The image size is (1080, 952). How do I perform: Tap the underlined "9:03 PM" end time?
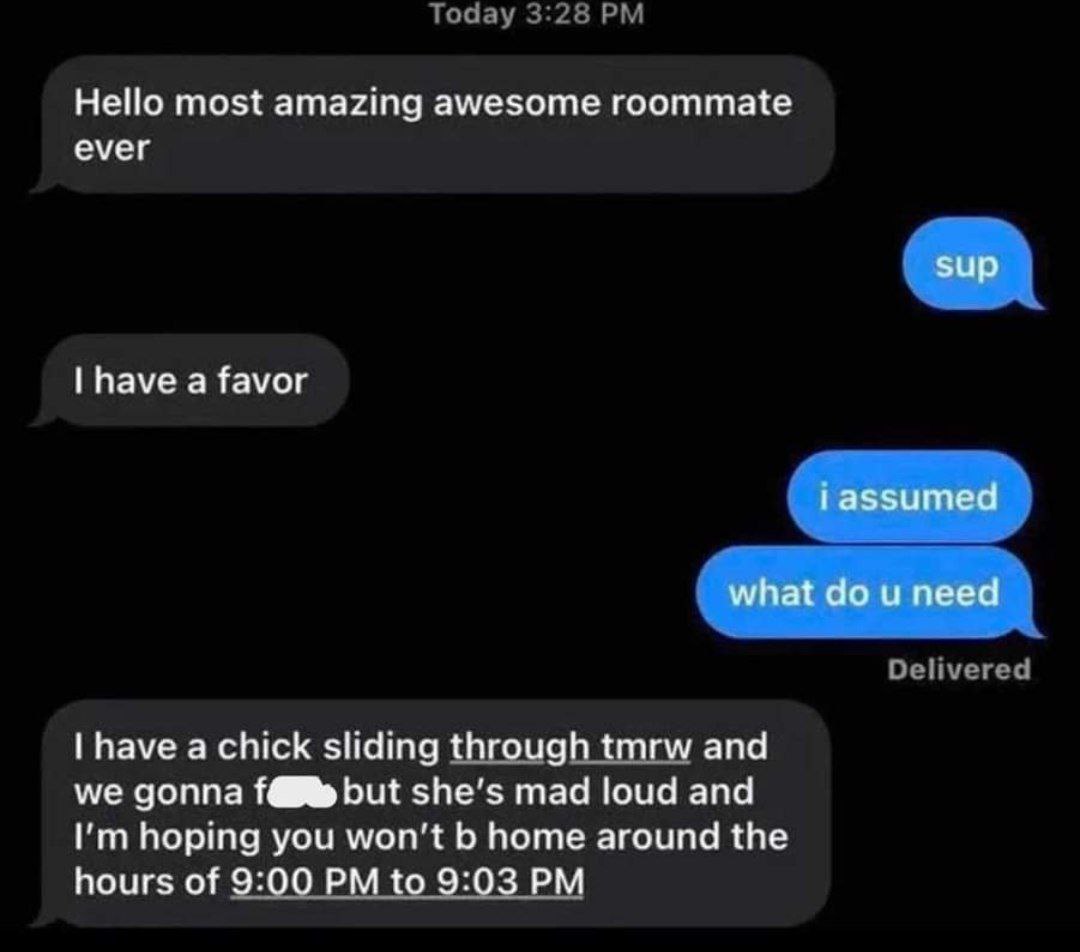[x=510, y=882]
